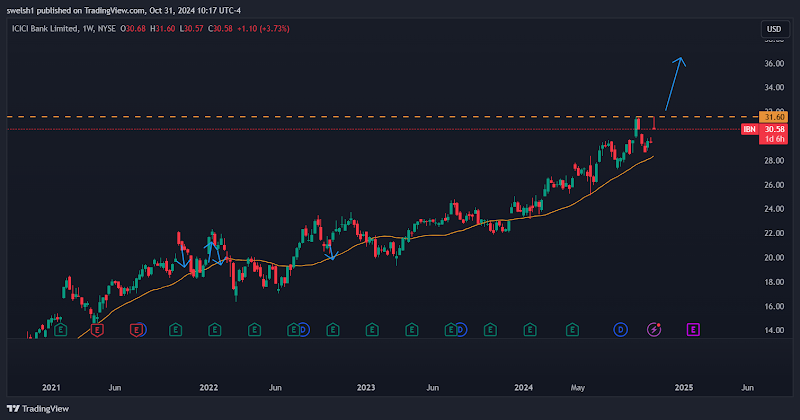Click the 14.00 price axis label
The image size is (800, 420).
pyautogui.click(x=774, y=330)
